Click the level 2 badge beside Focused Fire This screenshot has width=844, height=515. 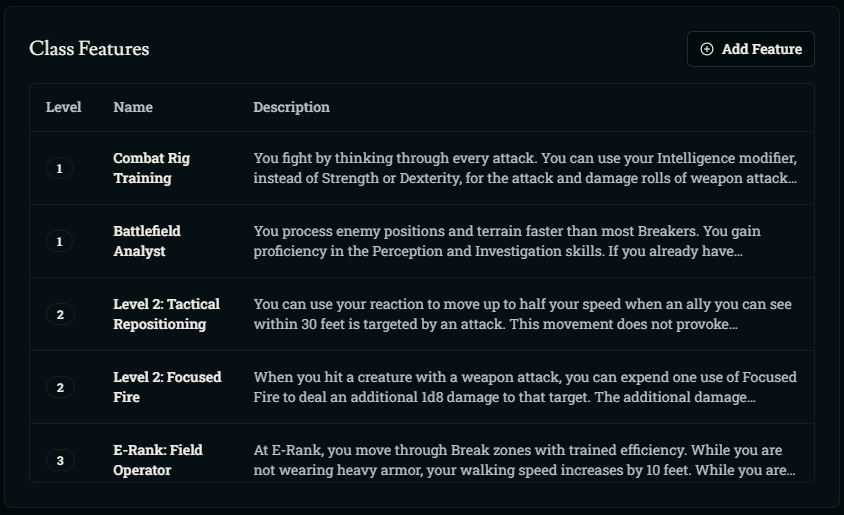pyautogui.click(x=60, y=387)
